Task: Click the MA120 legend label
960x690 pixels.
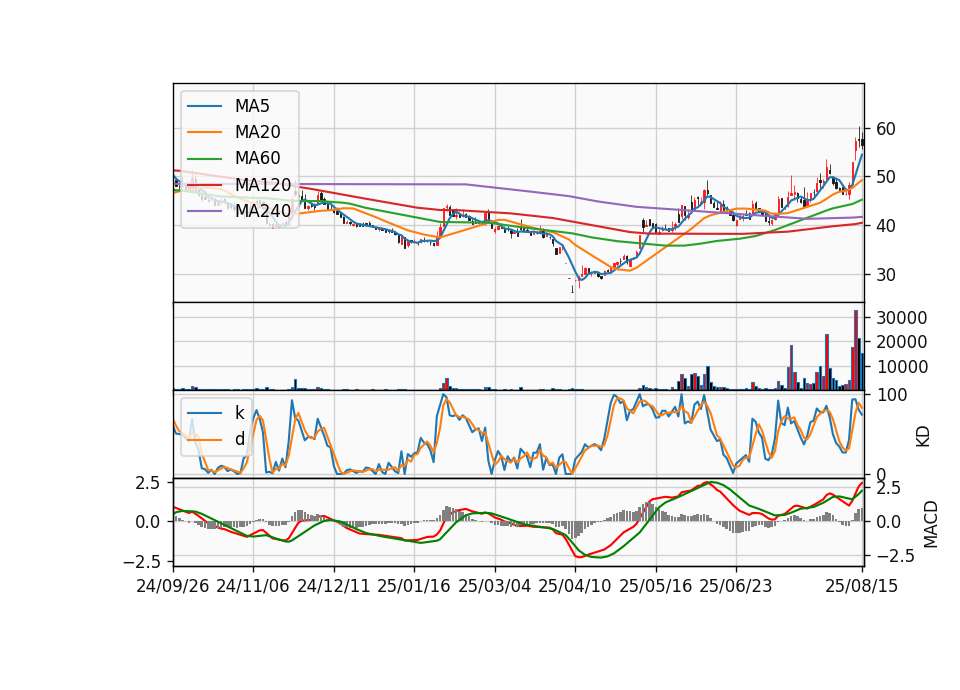Action: [x=263, y=184]
